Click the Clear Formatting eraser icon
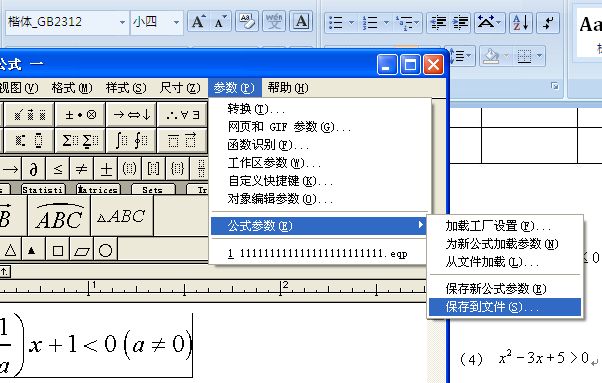602x383 pixels. click(247, 21)
